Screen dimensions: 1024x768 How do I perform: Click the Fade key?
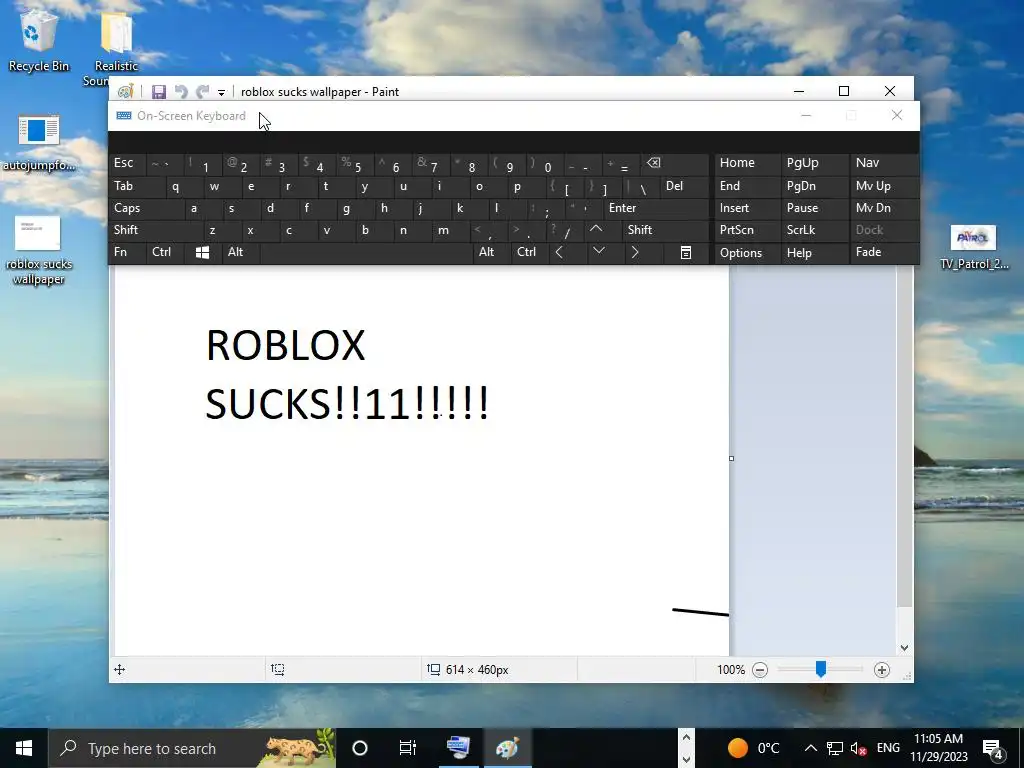884,253
